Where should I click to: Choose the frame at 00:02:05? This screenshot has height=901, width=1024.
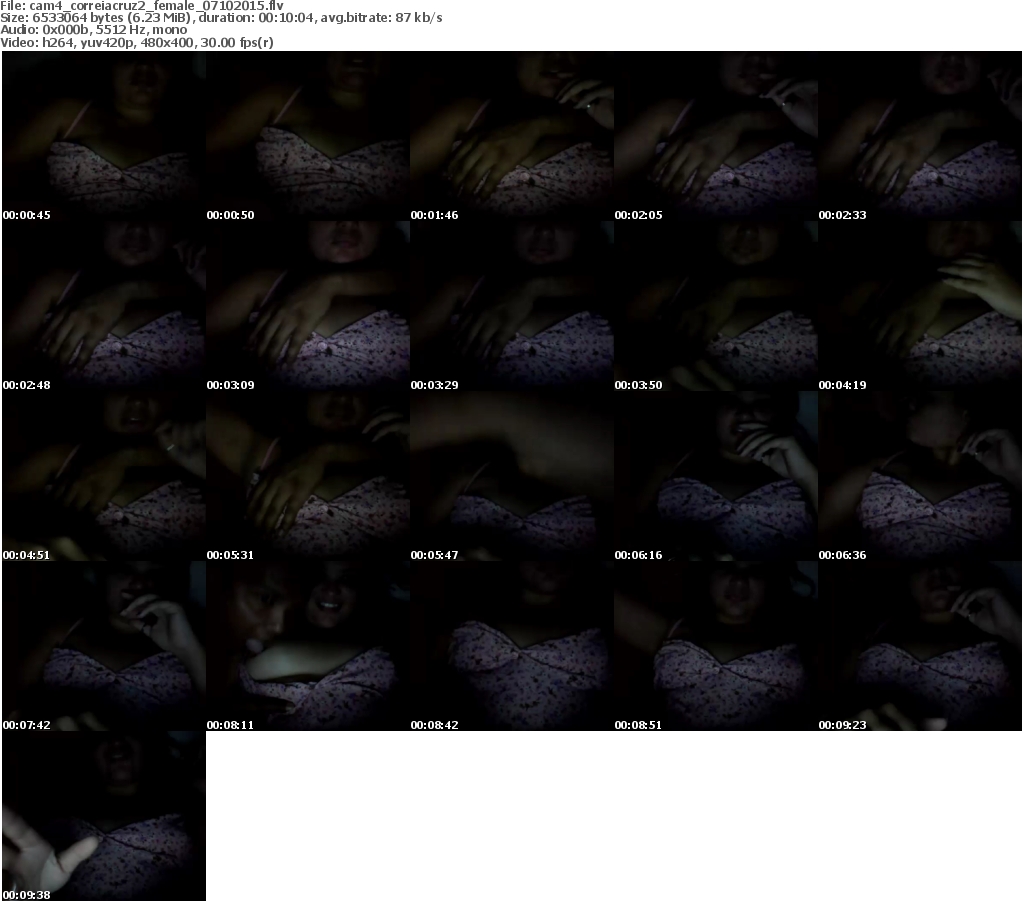(x=716, y=136)
